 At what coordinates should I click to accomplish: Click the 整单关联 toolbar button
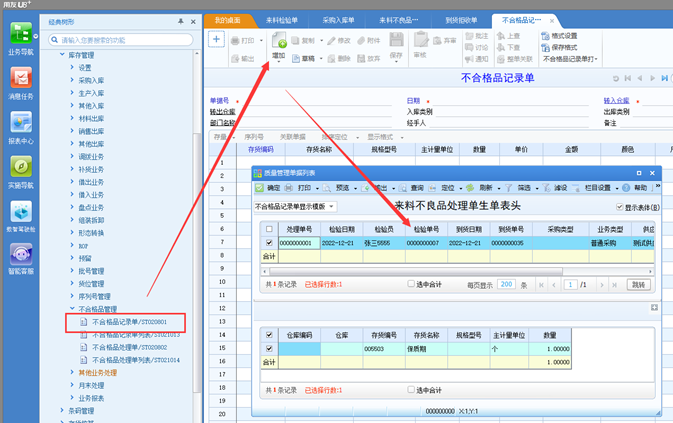point(515,59)
